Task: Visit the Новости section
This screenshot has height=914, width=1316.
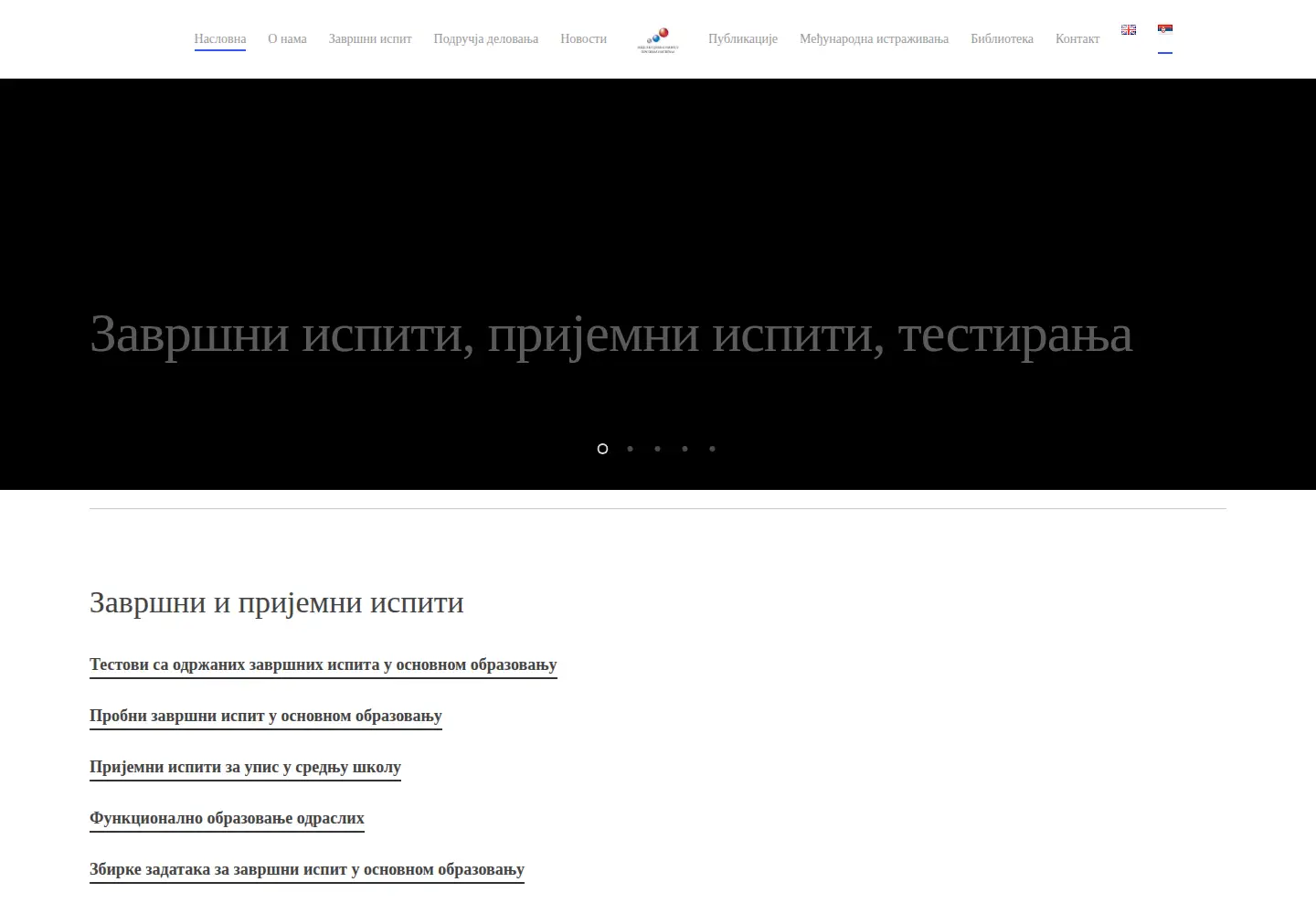Action: 584,39
